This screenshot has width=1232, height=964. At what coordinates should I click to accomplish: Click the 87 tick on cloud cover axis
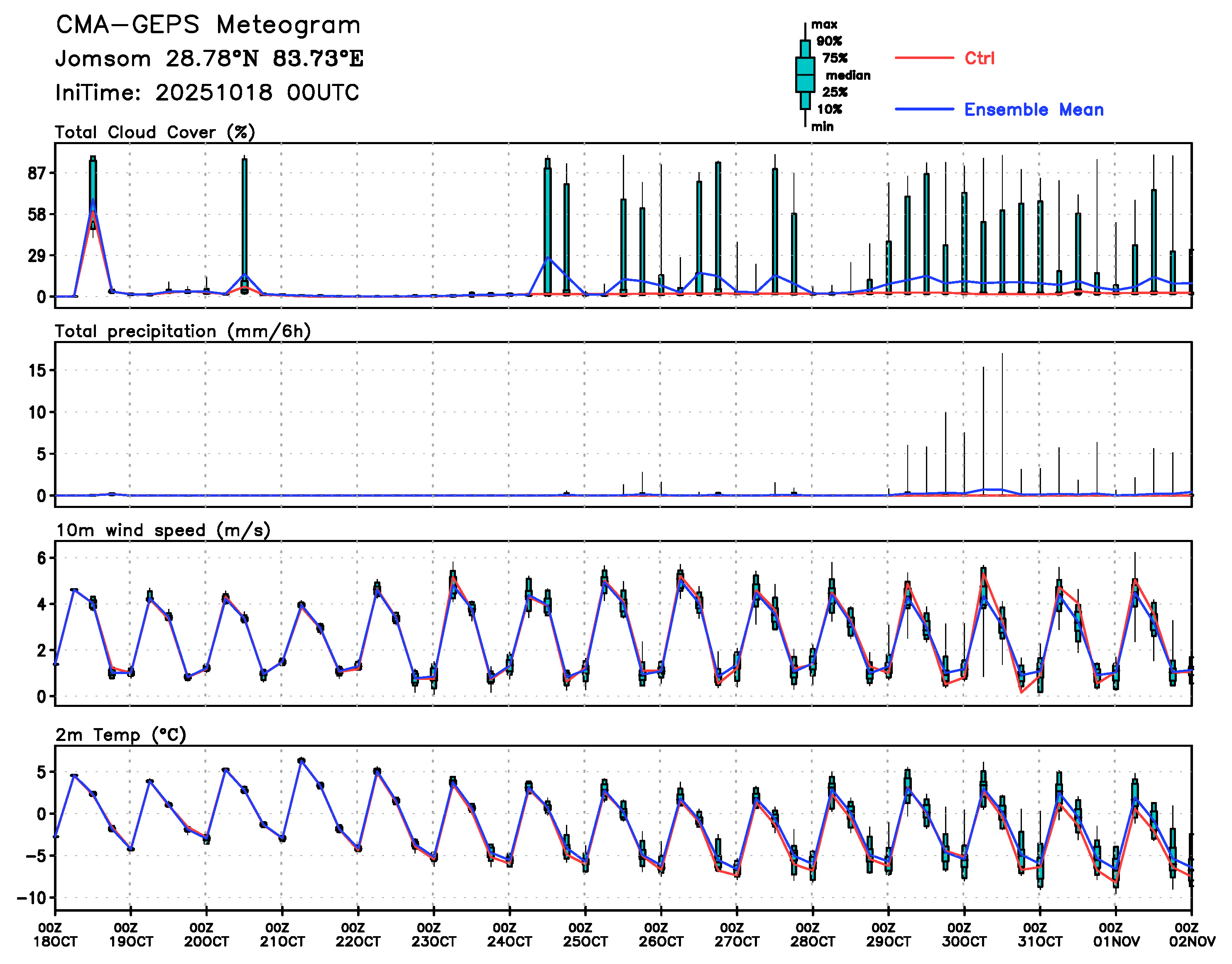pos(37,173)
